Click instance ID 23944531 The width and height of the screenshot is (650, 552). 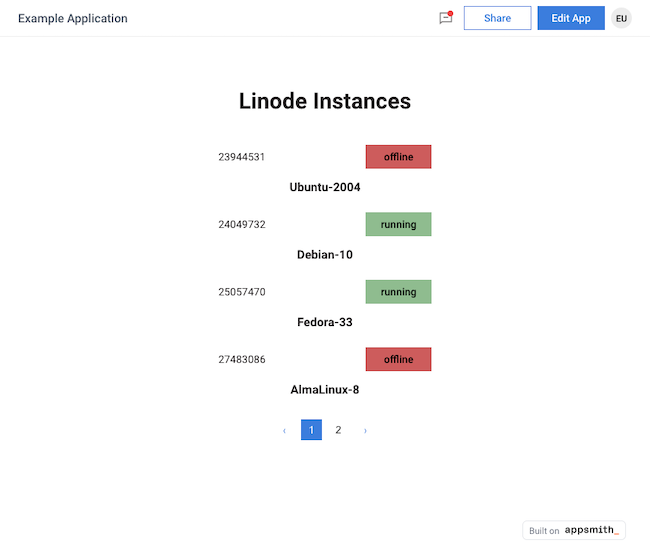241,157
